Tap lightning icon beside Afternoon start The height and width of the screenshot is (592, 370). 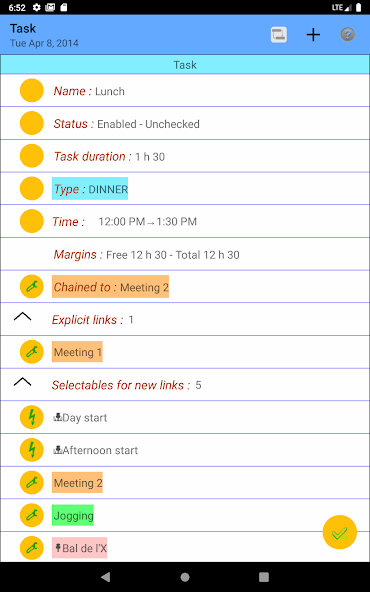(x=32, y=450)
